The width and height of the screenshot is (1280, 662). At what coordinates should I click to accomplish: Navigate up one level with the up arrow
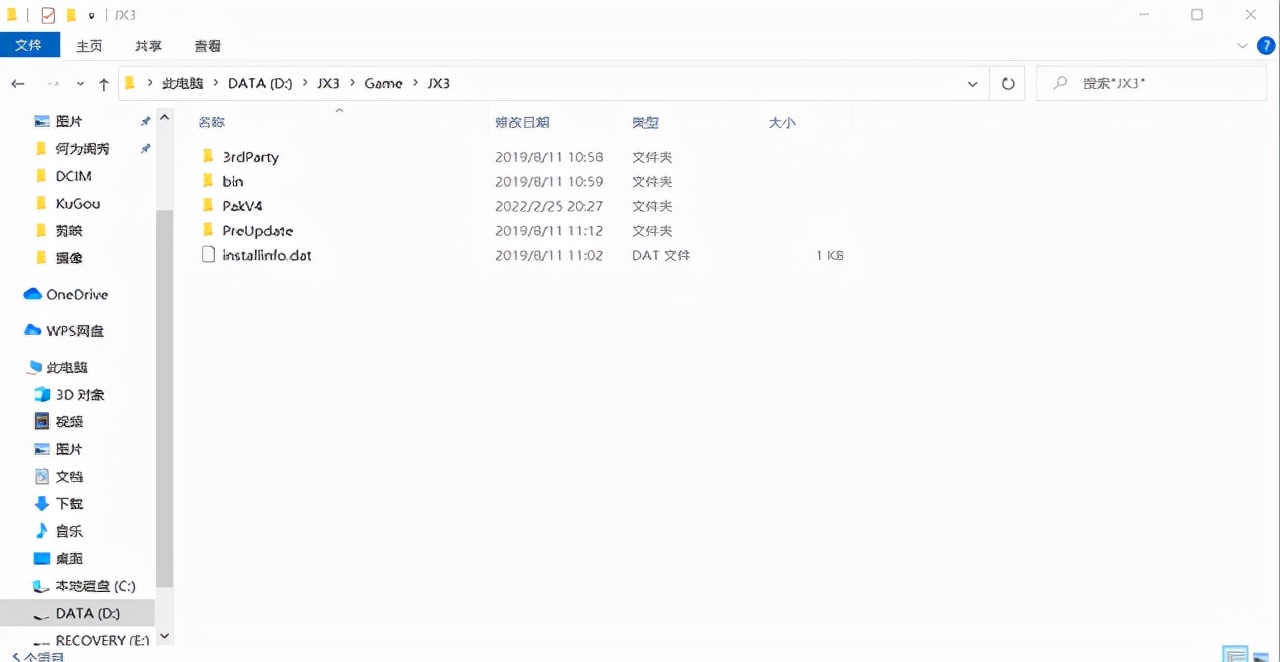tap(104, 84)
